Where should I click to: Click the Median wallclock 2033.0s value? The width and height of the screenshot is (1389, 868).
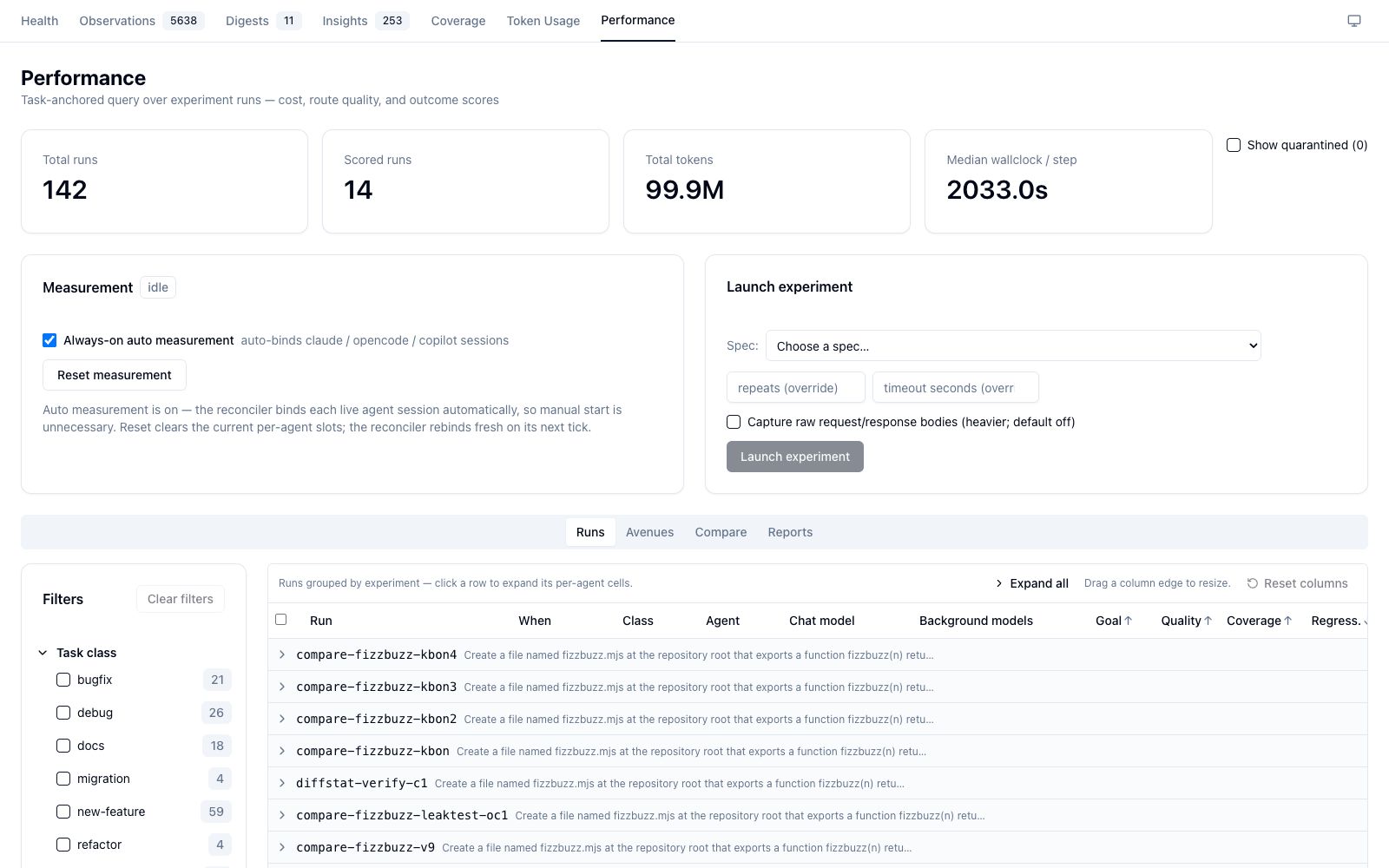(997, 190)
